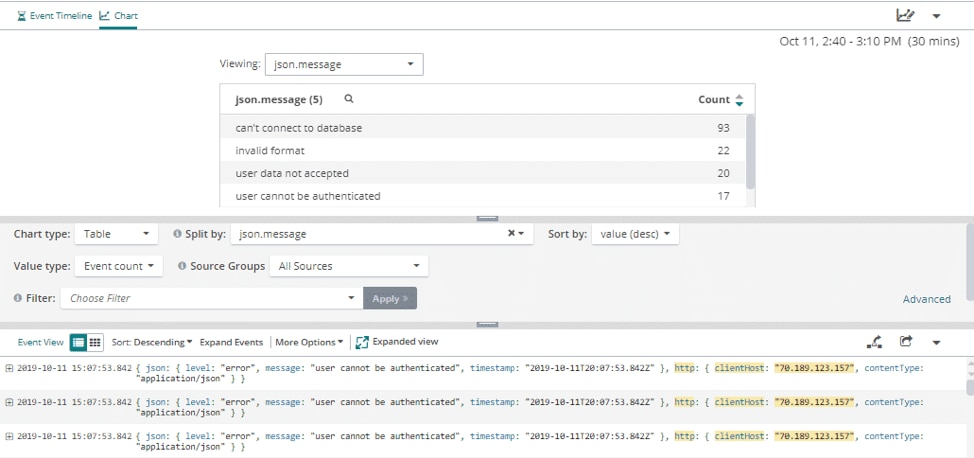
Task: Open the Advanced filter link
Action: (926, 299)
